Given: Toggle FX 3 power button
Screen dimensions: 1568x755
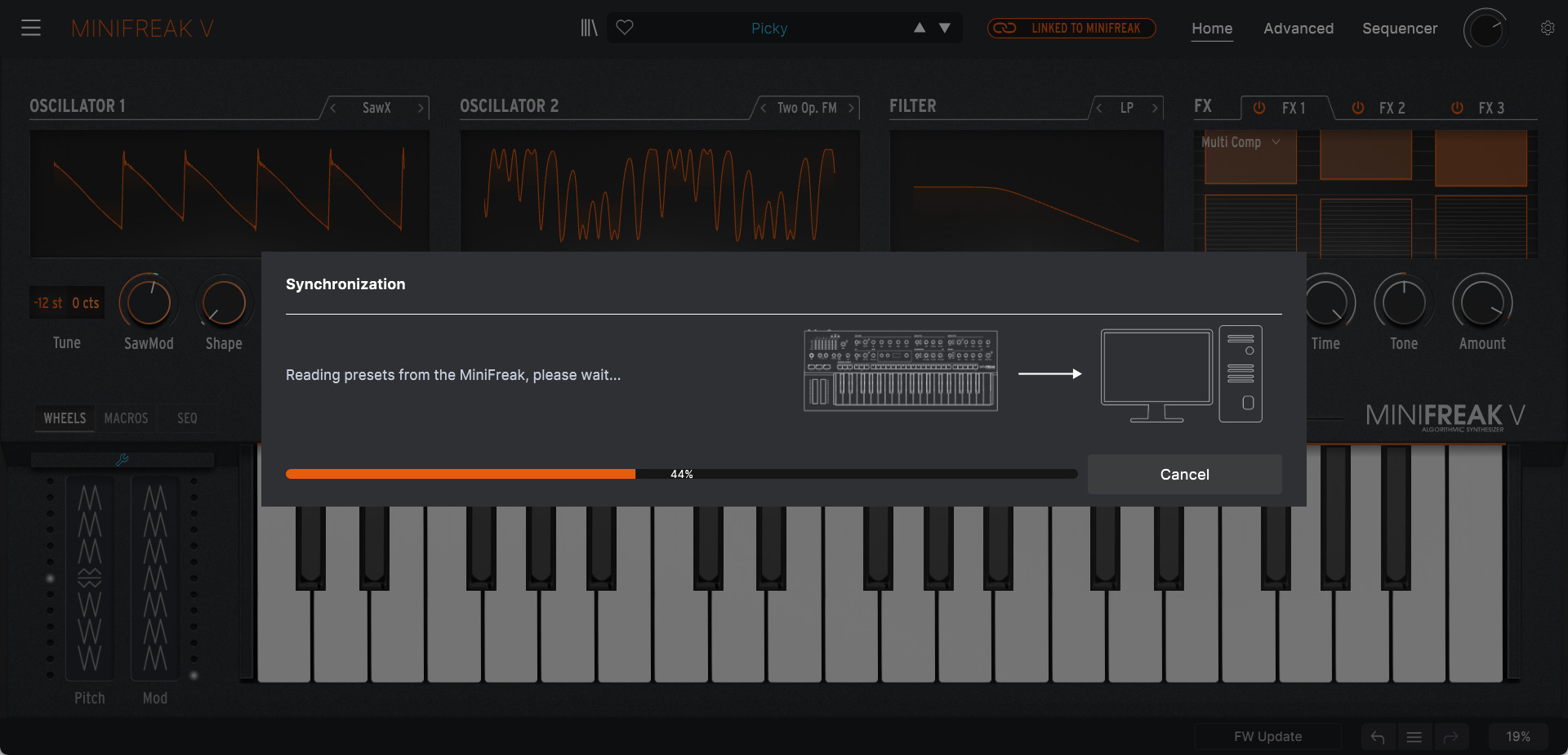Looking at the screenshot, I should pos(1457,108).
